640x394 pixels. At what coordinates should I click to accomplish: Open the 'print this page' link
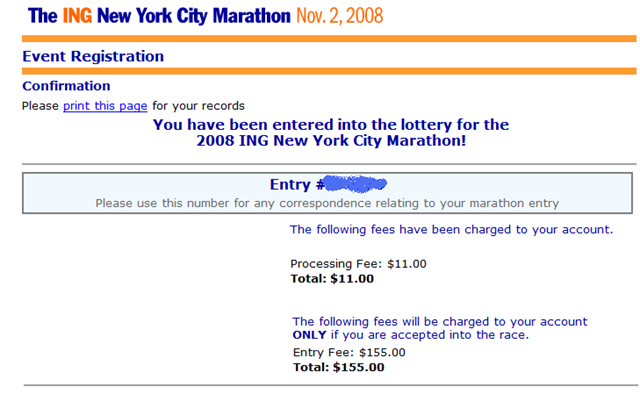[105, 106]
